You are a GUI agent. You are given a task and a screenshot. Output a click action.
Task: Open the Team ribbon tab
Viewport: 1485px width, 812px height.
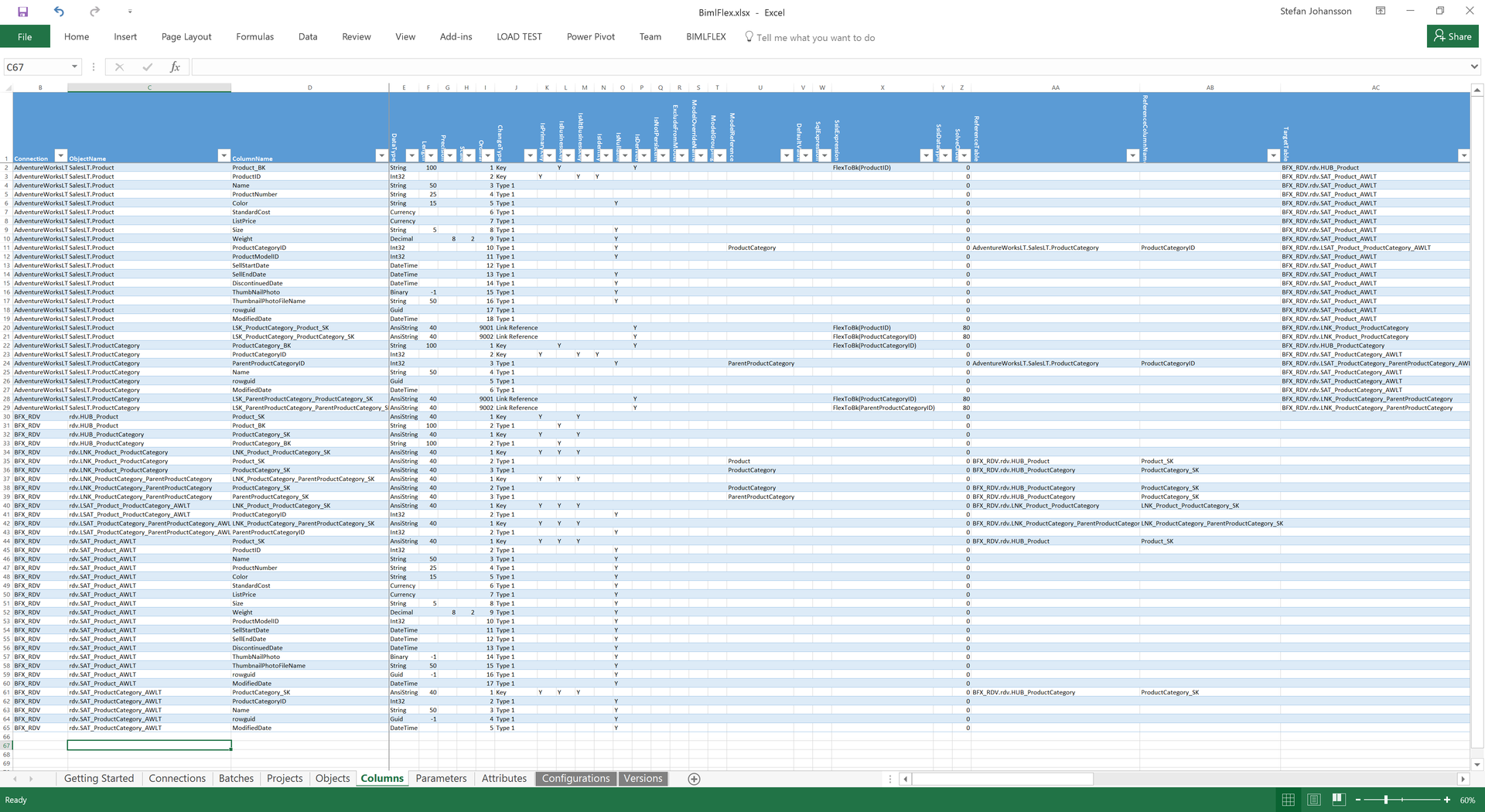(x=650, y=36)
